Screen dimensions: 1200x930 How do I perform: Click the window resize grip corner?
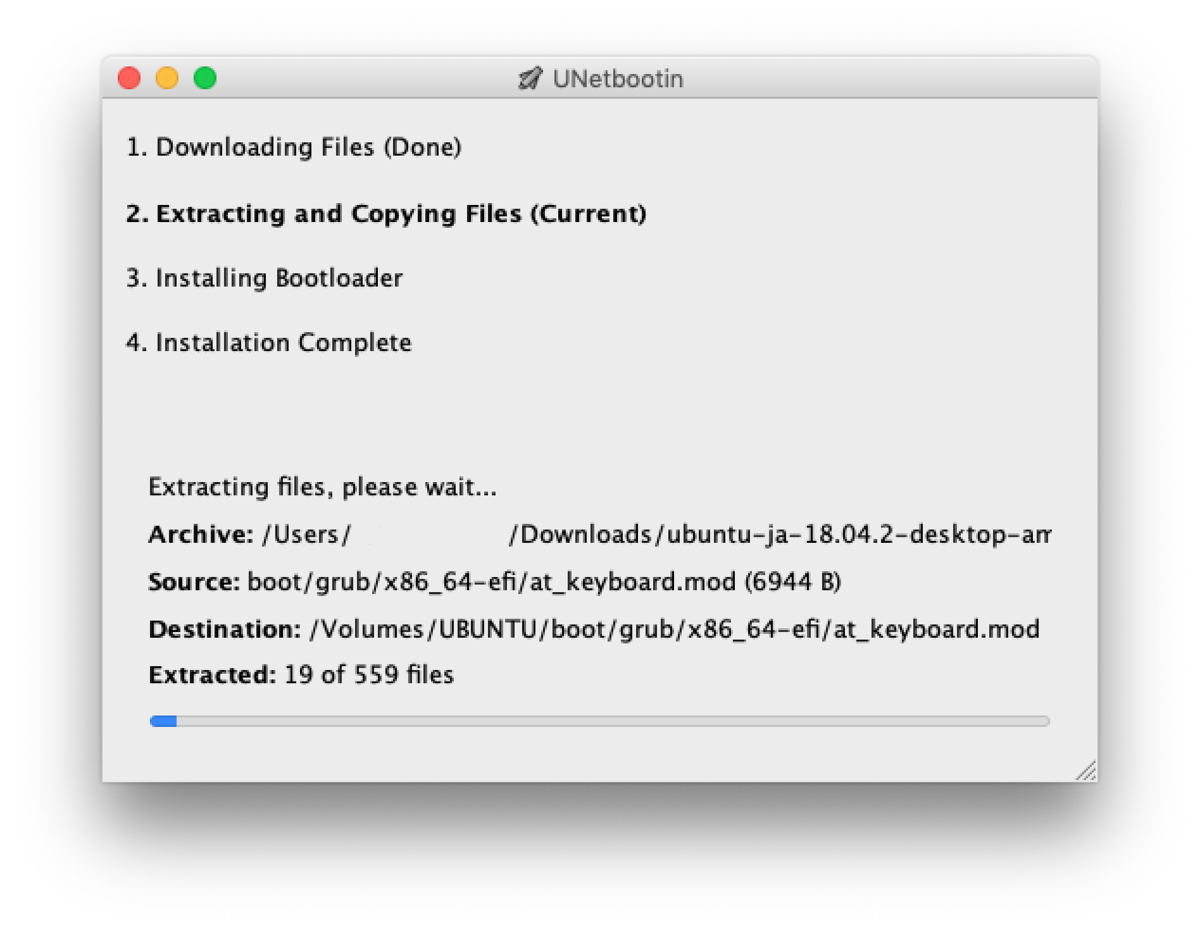pos(1086,770)
